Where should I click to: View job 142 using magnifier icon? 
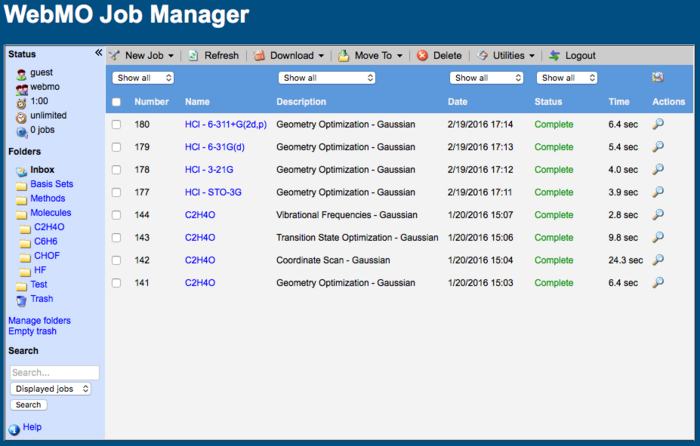pyautogui.click(x=657, y=260)
